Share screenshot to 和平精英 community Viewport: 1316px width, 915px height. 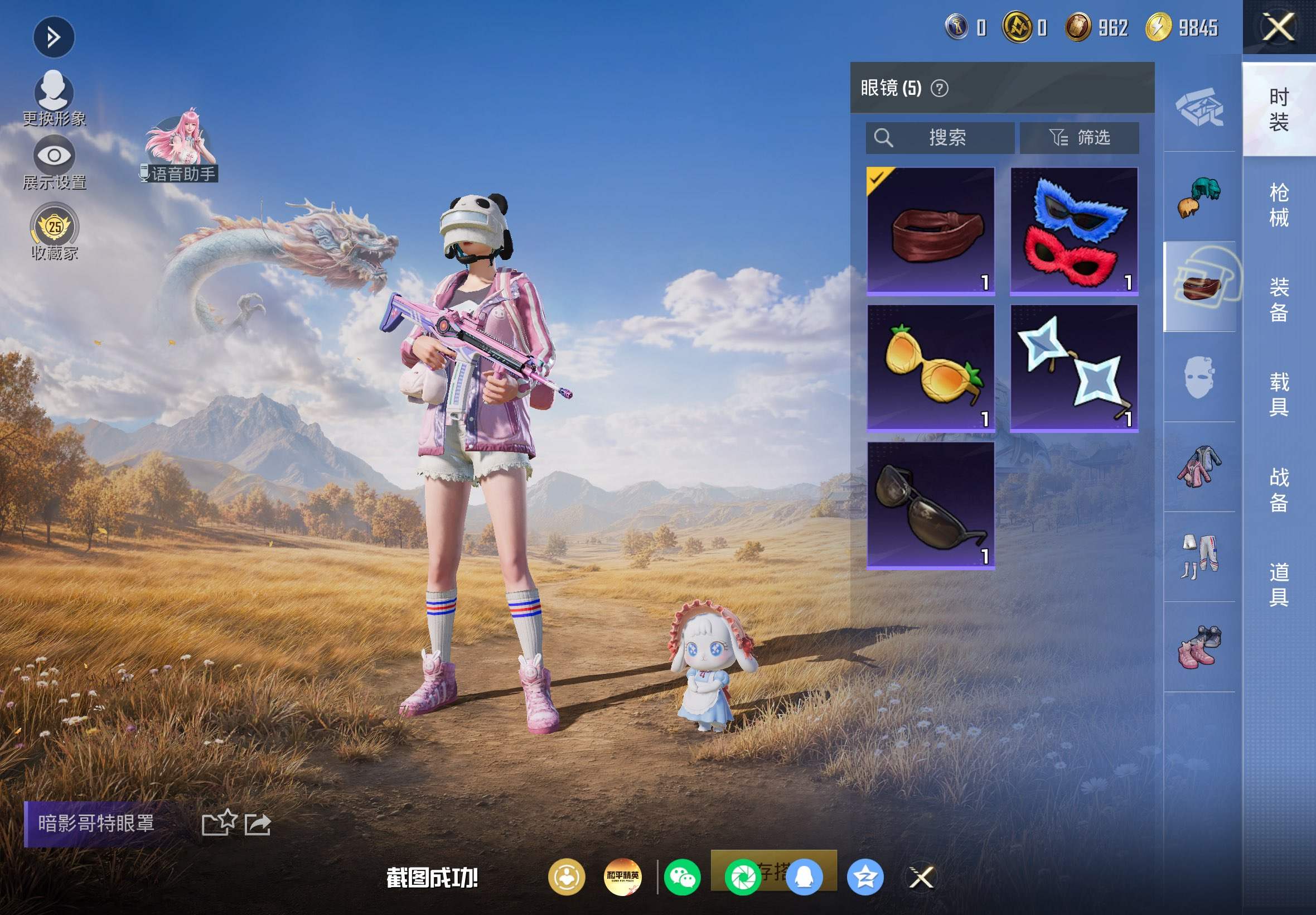point(623,877)
